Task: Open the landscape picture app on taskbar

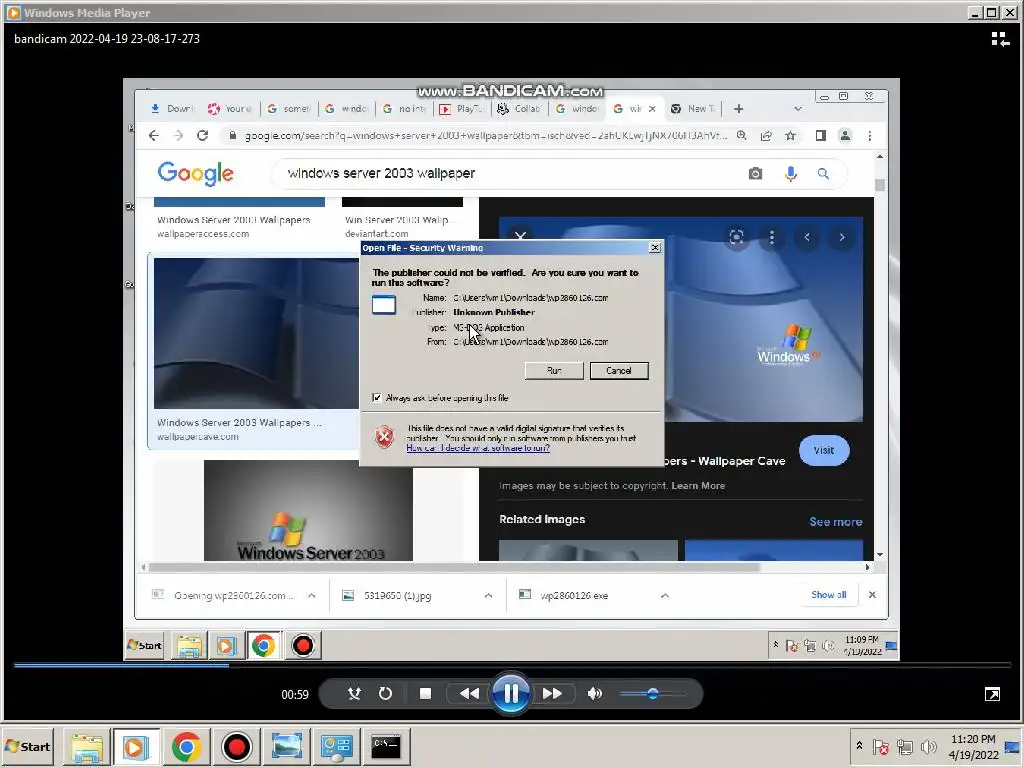Action: [x=286, y=746]
